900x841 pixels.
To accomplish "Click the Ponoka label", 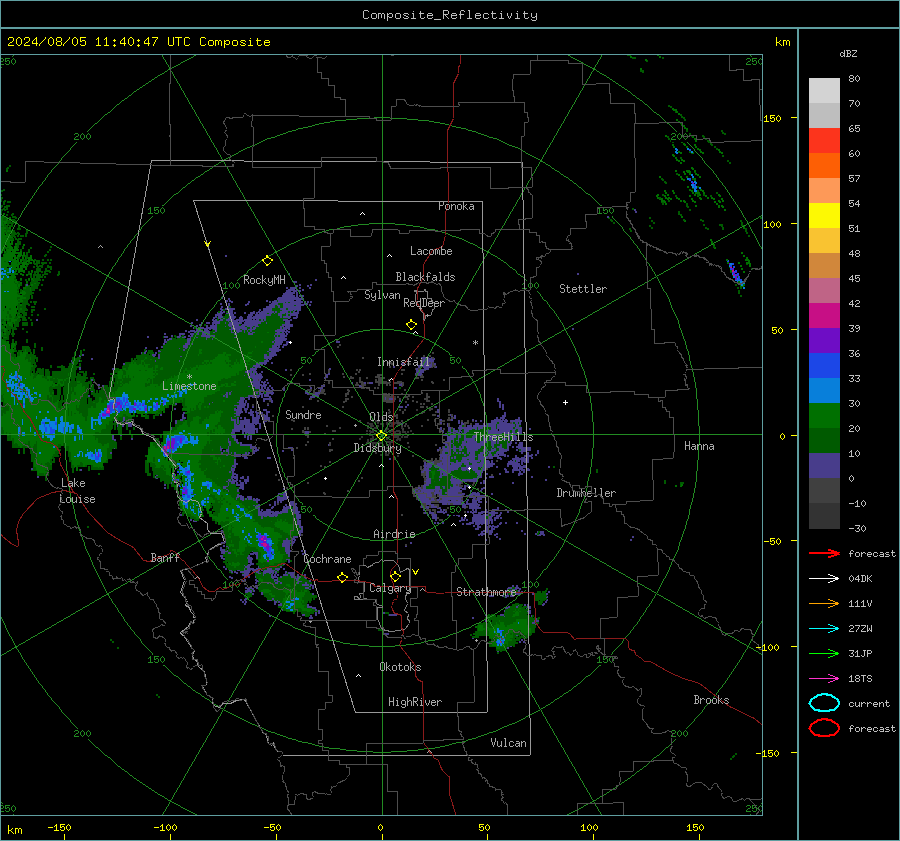I will [x=456, y=206].
